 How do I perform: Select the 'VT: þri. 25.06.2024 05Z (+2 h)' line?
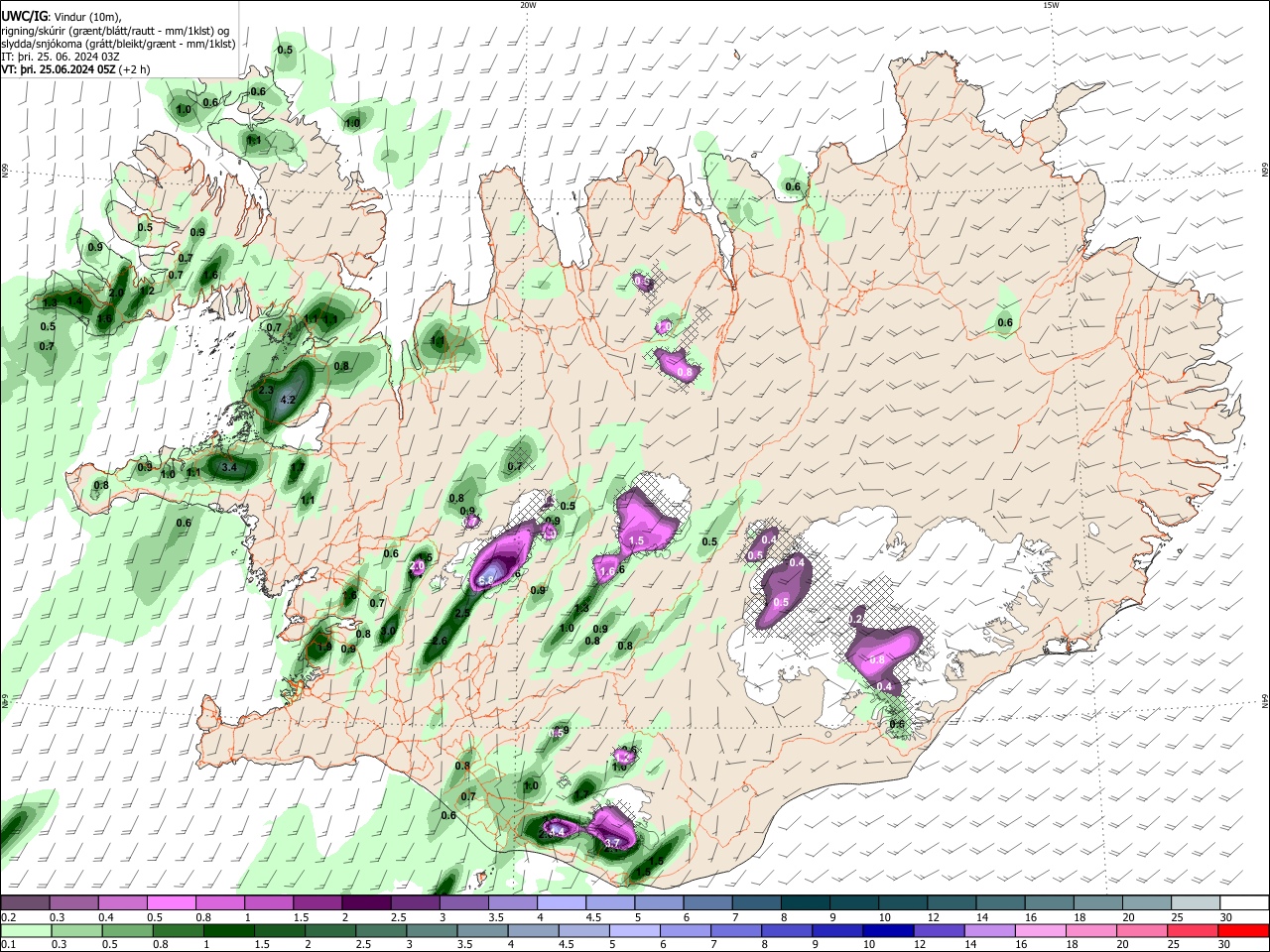76,69
